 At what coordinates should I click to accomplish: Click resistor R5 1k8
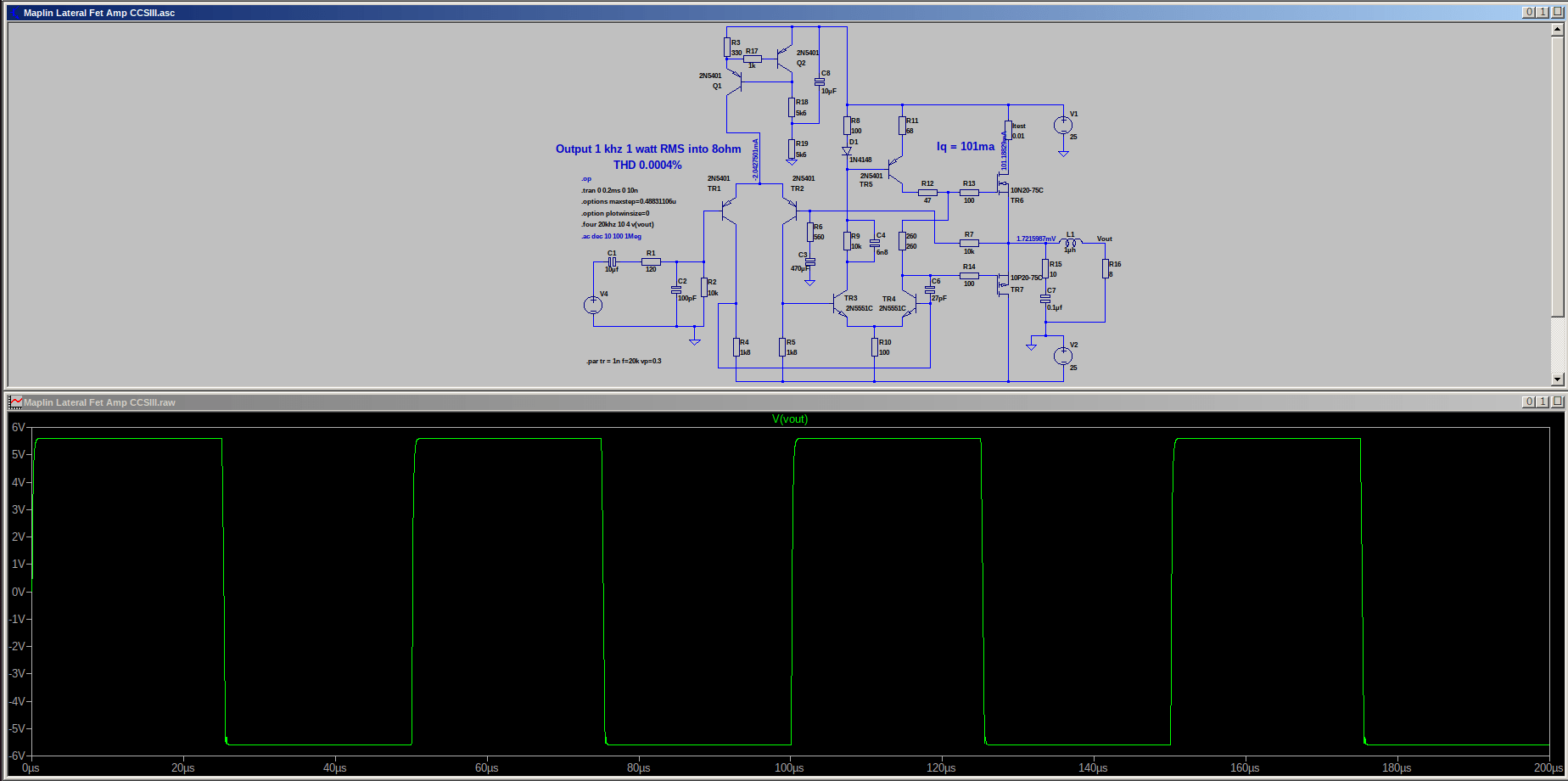(782, 346)
